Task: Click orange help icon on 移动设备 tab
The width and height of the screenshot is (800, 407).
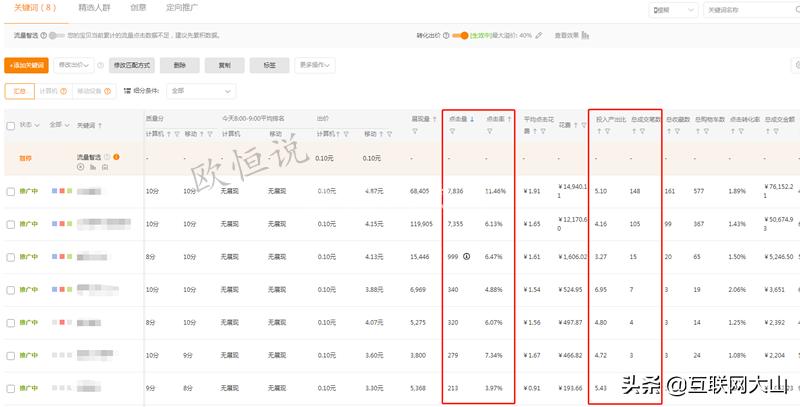Action: tap(108, 91)
